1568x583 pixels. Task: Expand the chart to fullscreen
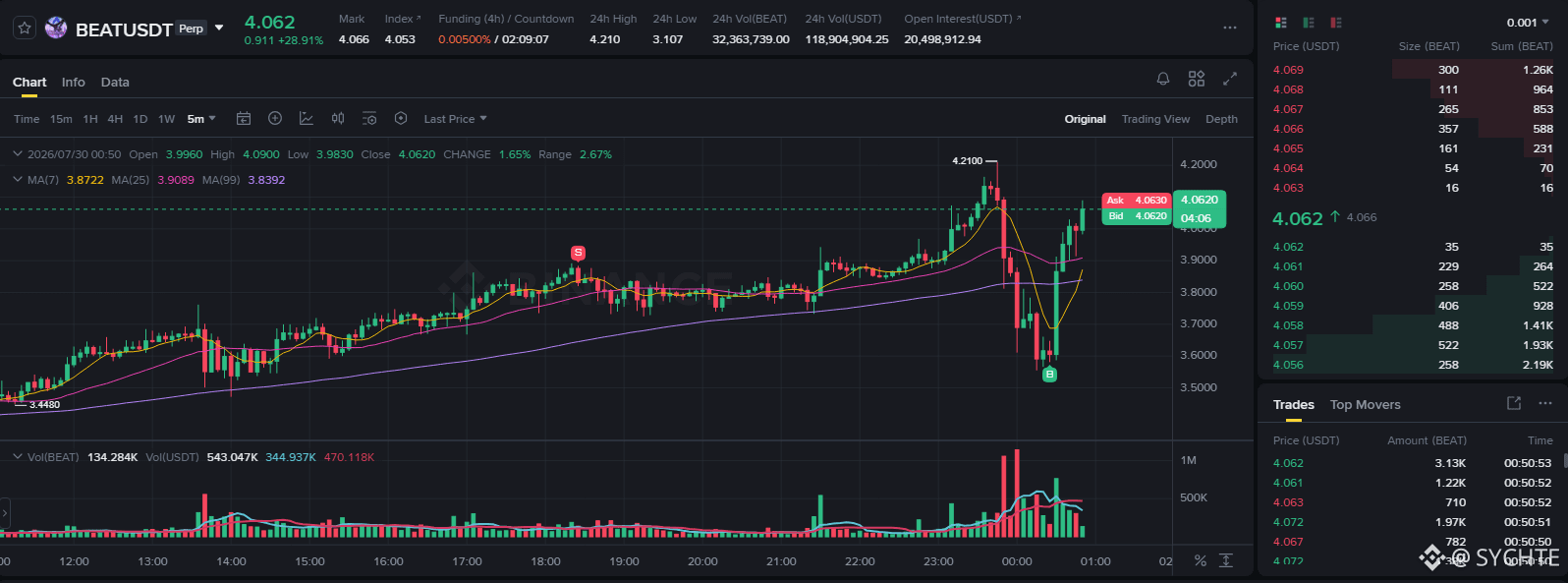[x=1230, y=79]
